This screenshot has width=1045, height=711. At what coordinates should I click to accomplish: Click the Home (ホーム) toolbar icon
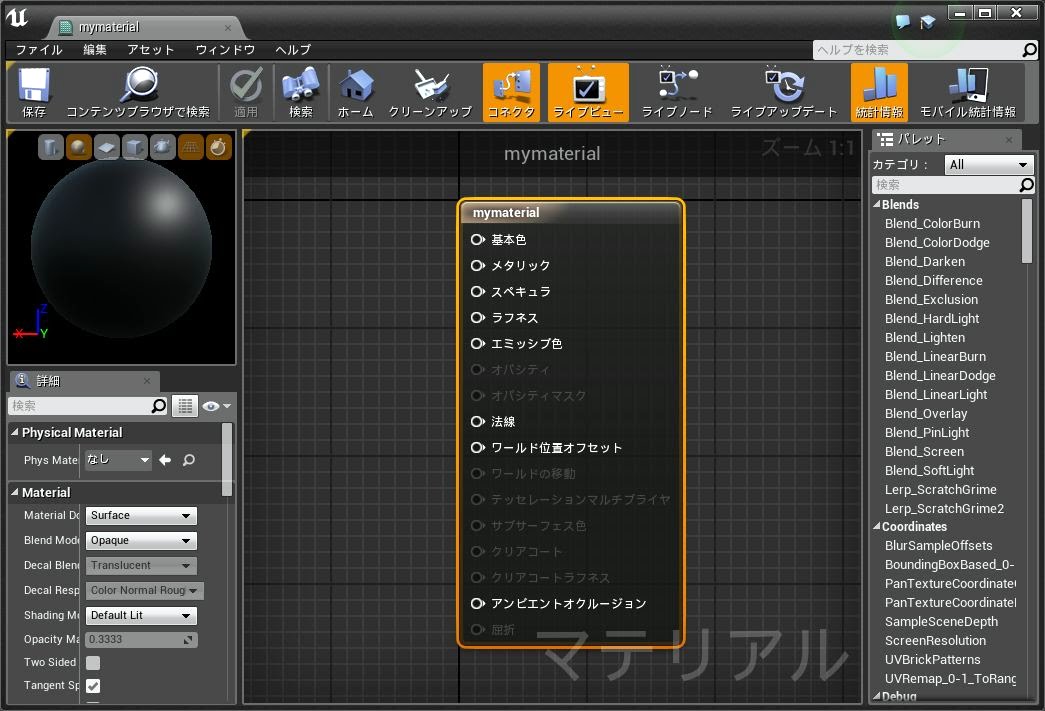coord(355,87)
